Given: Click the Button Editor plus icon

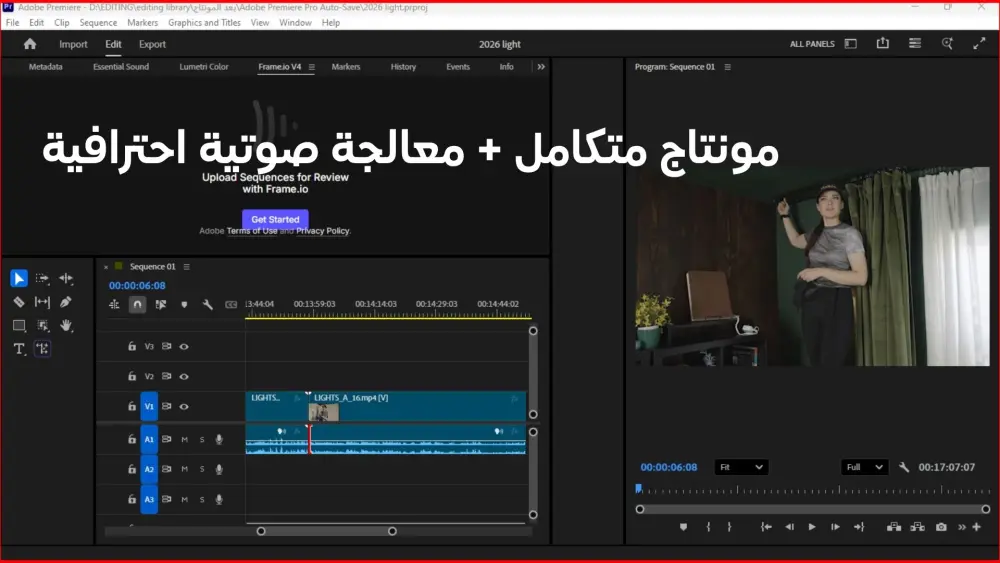Looking at the screenshot, I should [x=976, y=527].
